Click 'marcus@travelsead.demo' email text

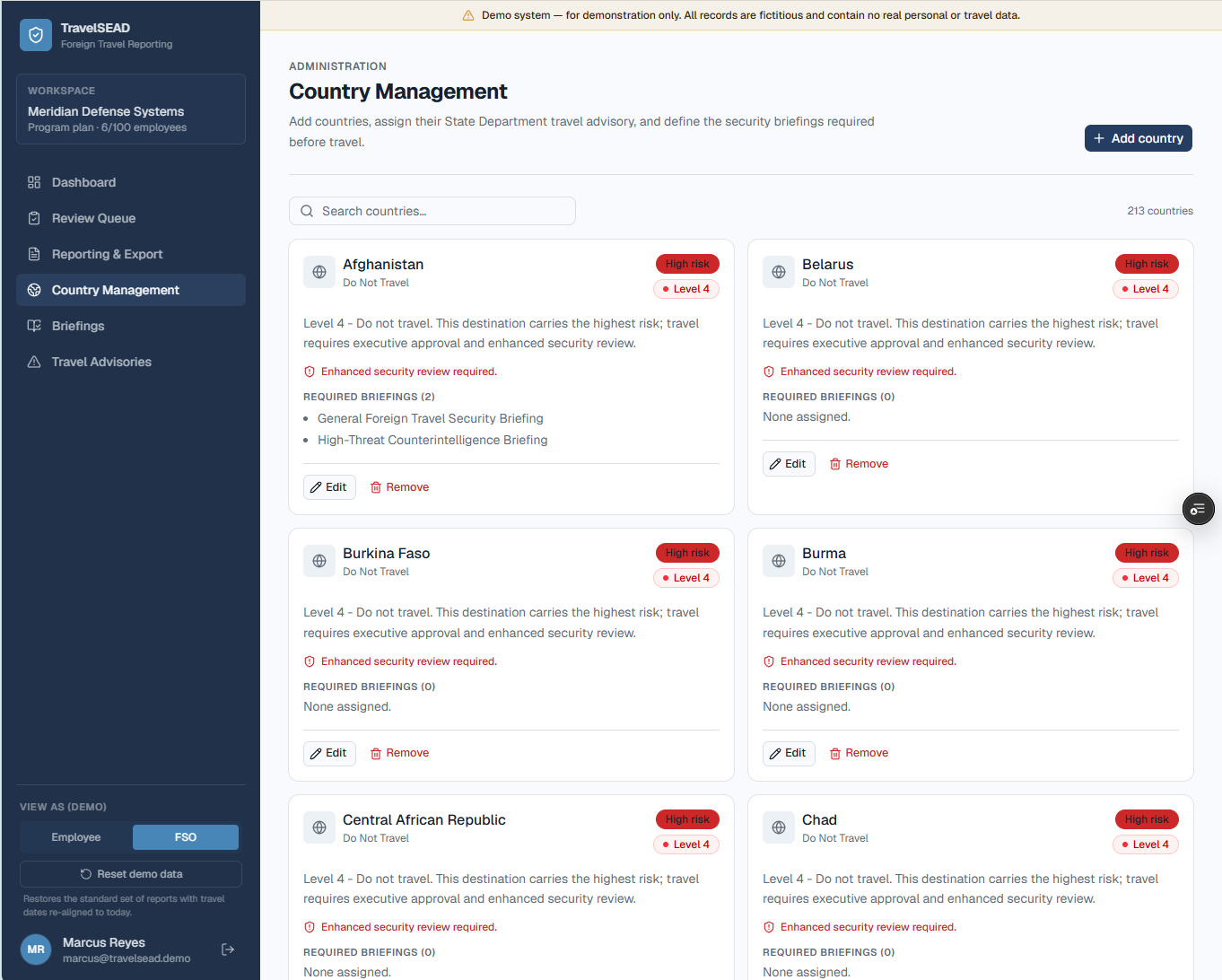127,958
